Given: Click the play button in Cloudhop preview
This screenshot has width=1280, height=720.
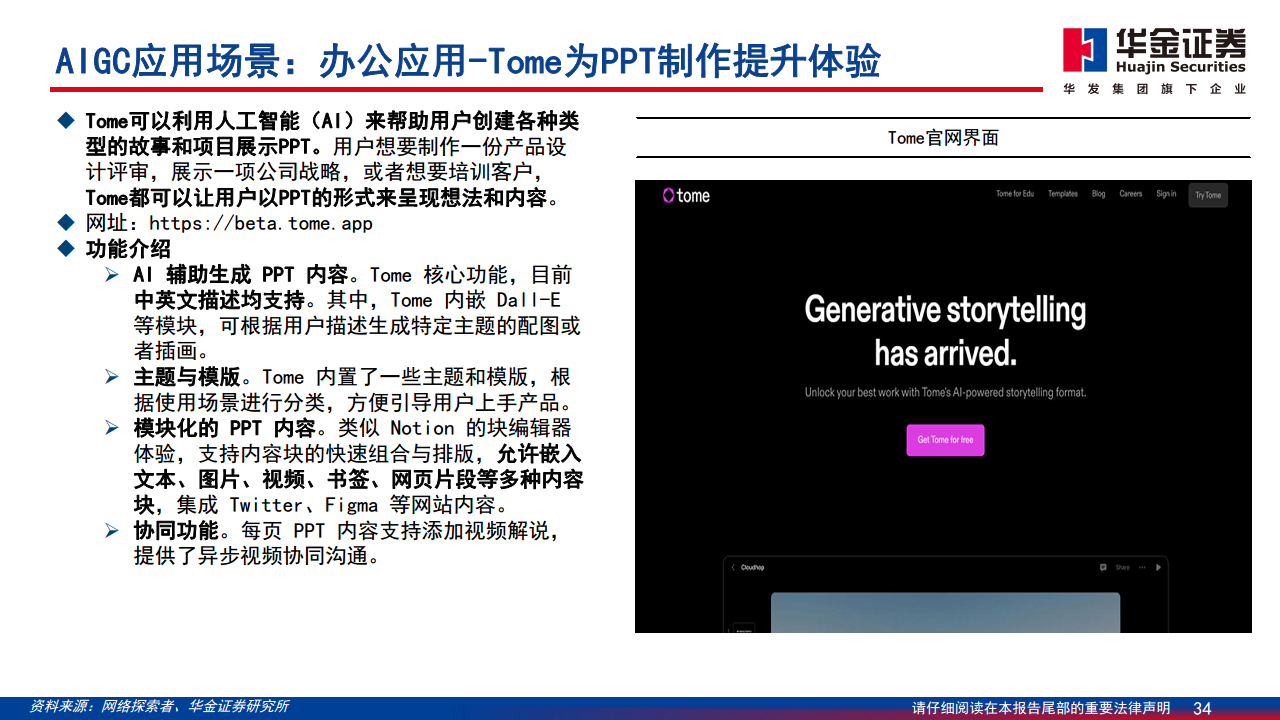Looking at the screenshot, I should tap(1158, 567).
